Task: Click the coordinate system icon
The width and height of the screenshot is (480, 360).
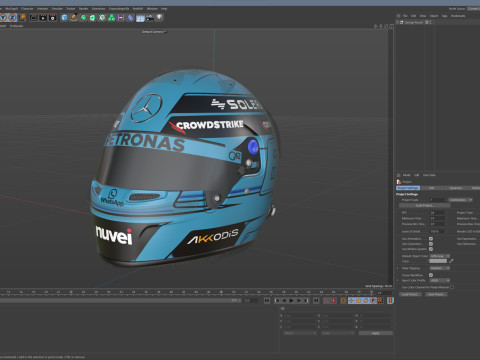Action: [22, 17]
